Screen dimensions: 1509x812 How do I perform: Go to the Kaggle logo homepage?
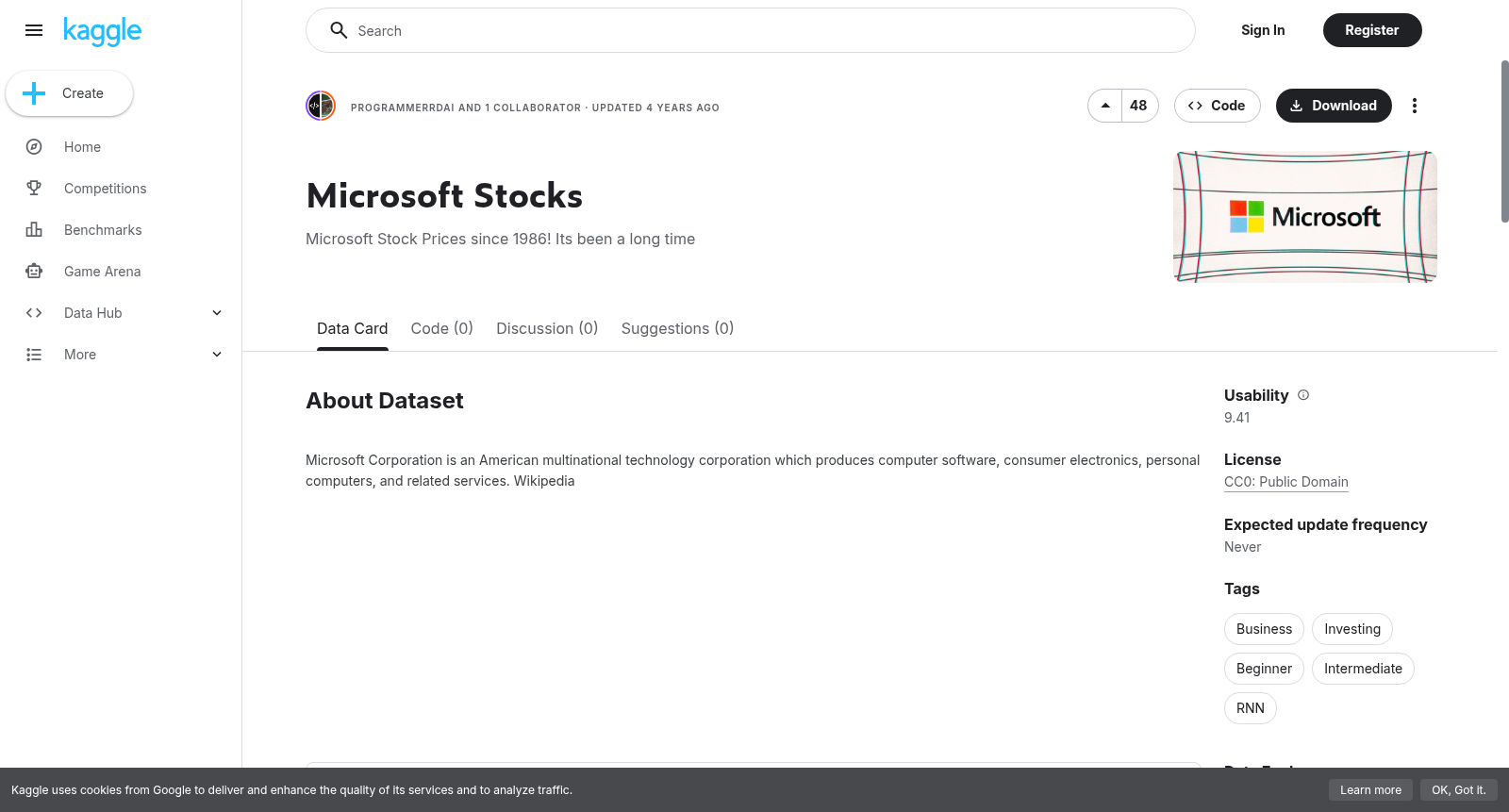point(102,31)
